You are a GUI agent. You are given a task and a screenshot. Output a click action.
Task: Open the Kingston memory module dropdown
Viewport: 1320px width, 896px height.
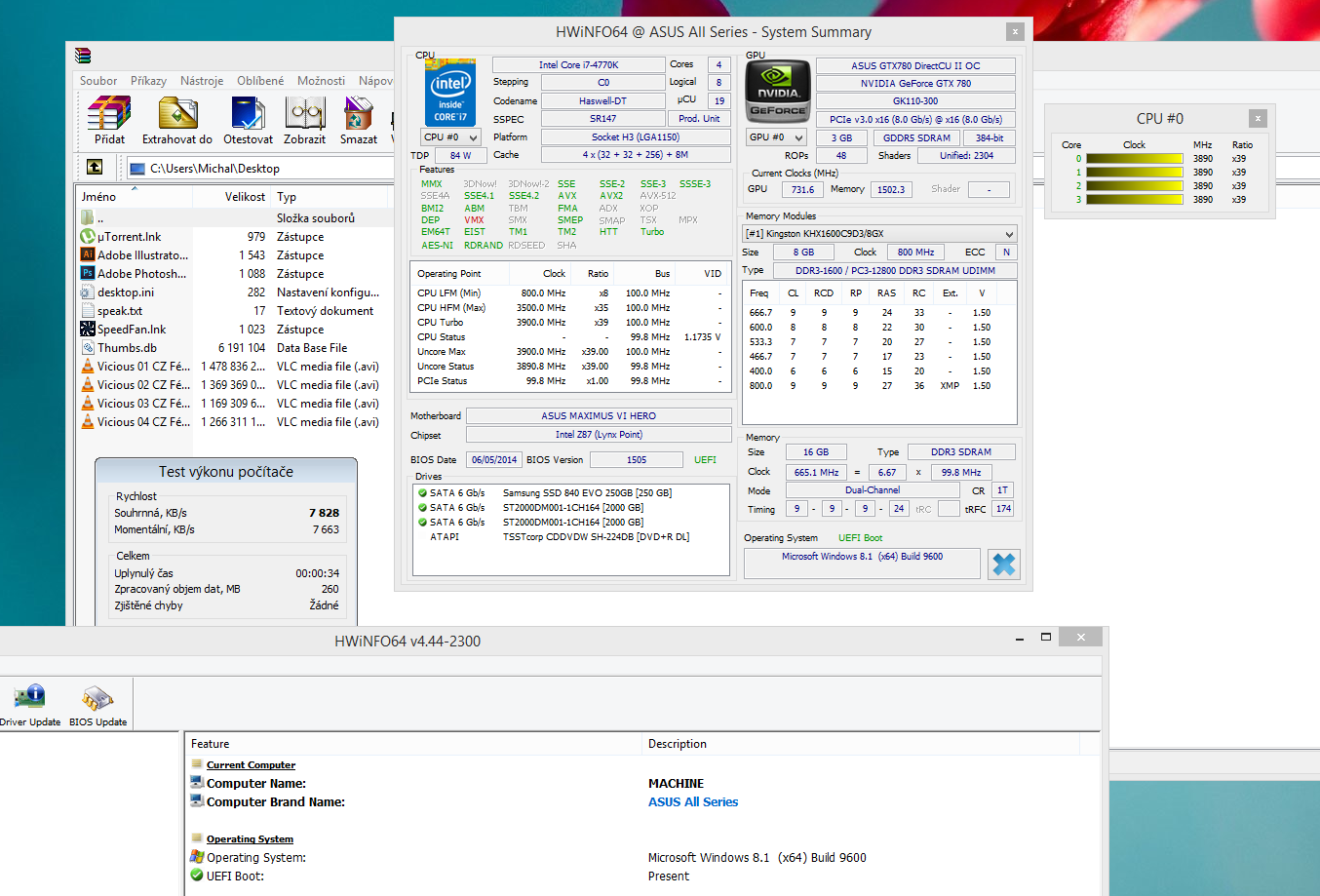click(x=879, y=234)
